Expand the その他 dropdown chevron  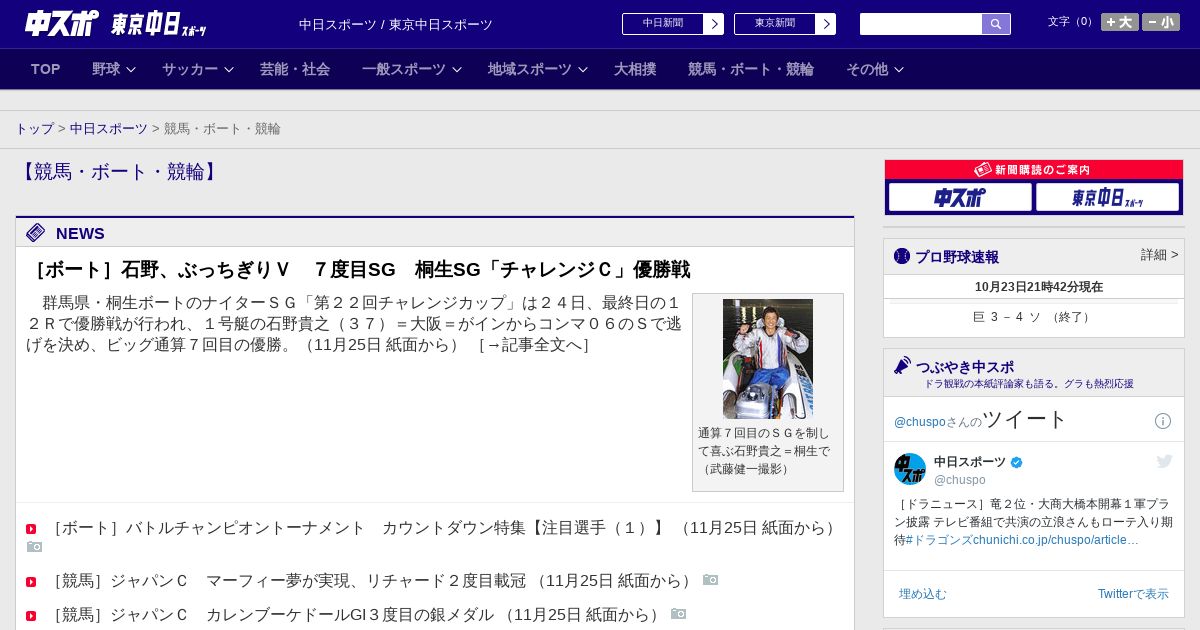899,70
